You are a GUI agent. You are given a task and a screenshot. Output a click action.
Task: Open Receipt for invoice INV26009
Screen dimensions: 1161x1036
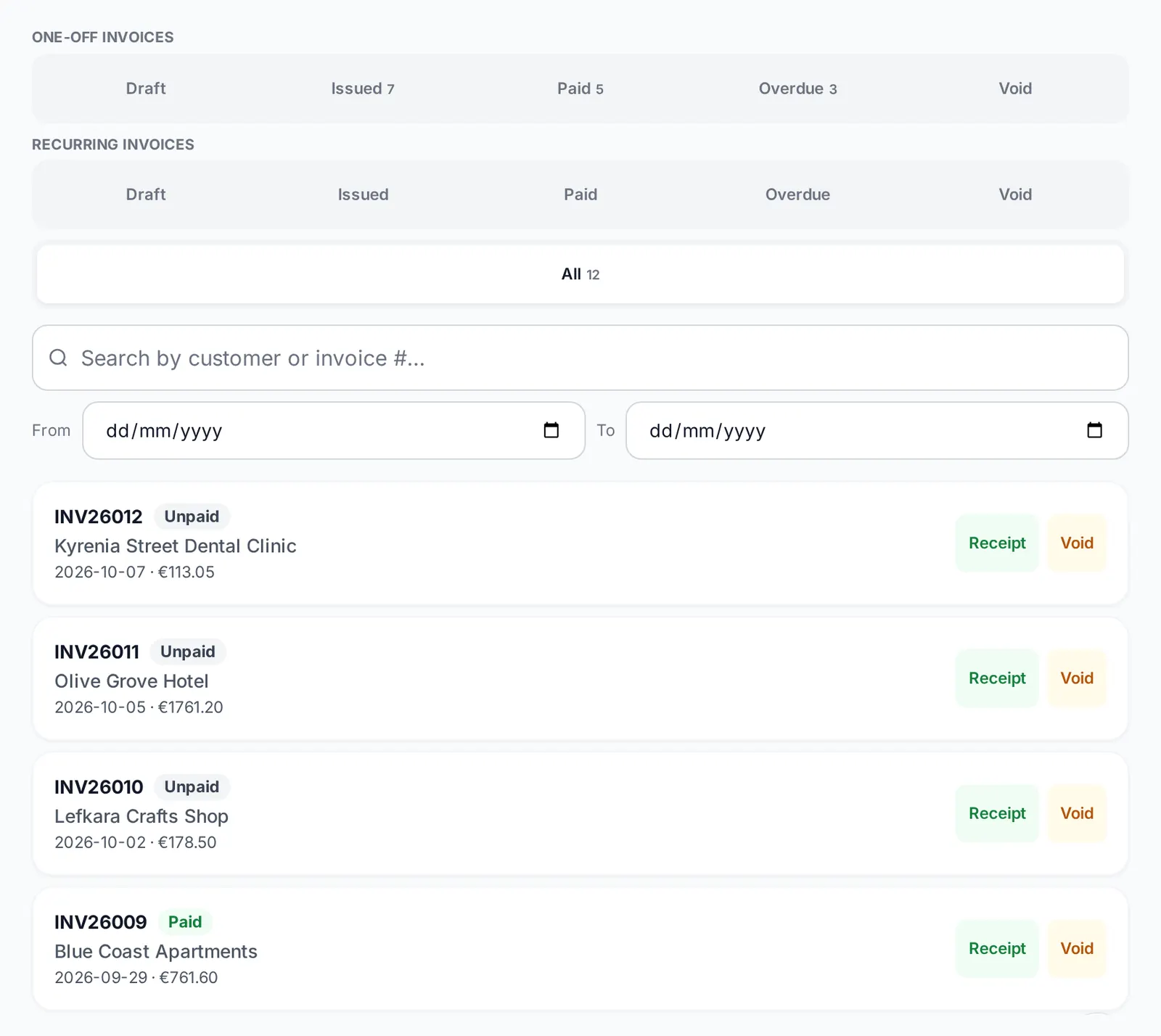click(997, 949)
